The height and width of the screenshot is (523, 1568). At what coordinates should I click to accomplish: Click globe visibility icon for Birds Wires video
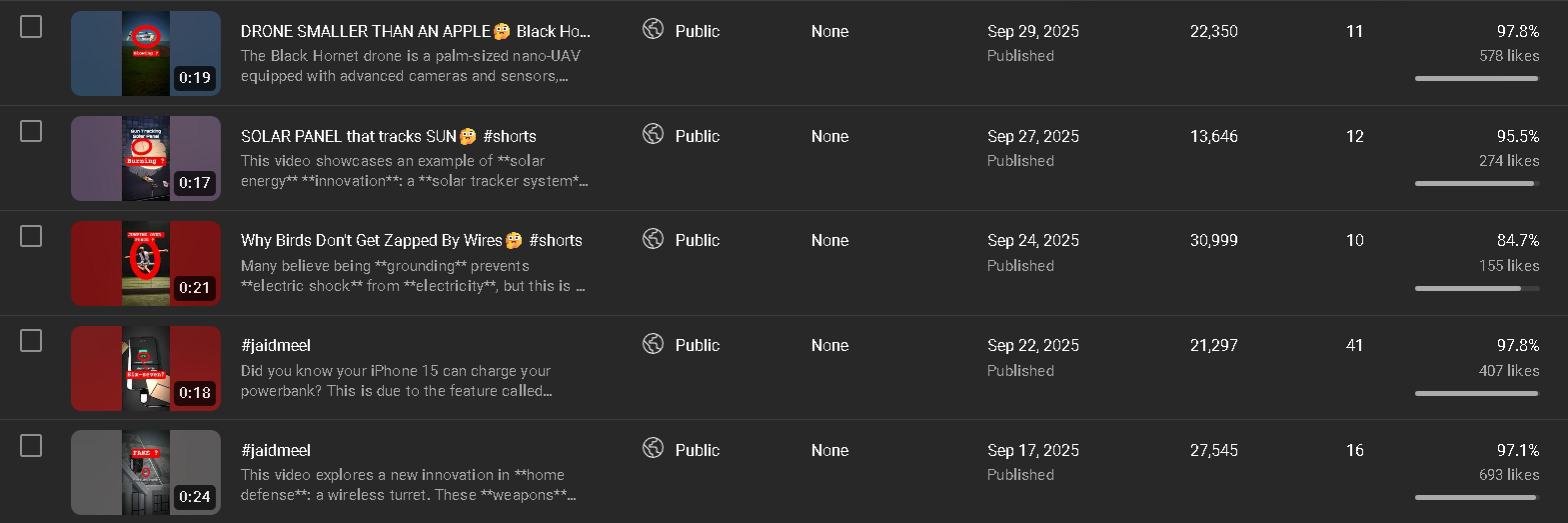point(653,238)
